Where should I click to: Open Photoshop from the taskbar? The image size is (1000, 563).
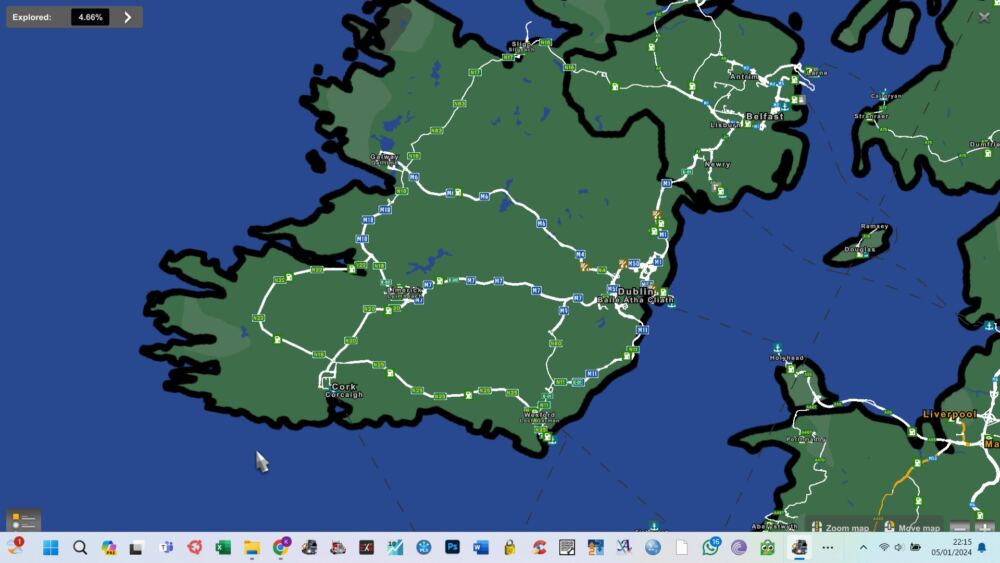pos(452,547)
